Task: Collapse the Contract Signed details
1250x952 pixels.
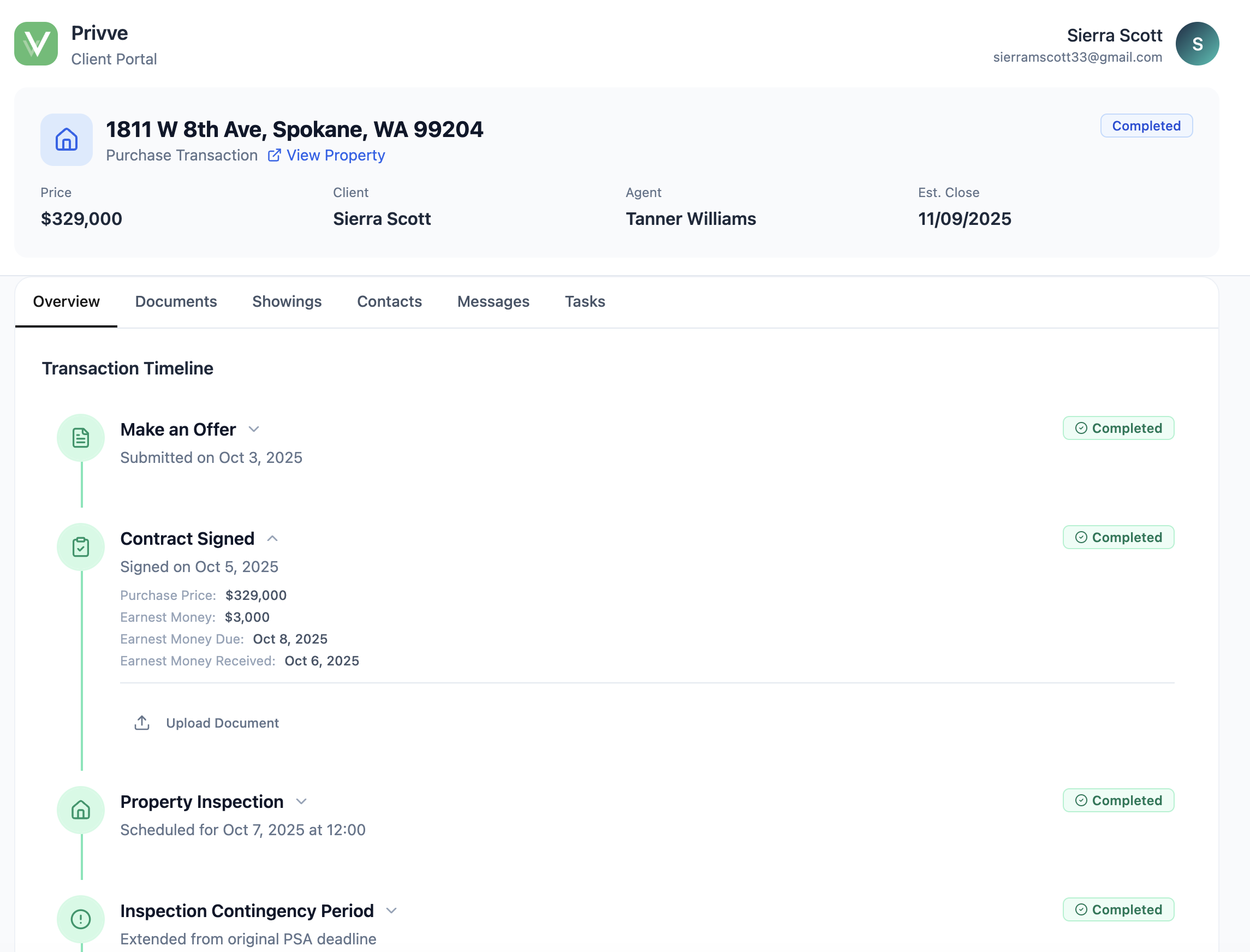Action: click(272, 538)
